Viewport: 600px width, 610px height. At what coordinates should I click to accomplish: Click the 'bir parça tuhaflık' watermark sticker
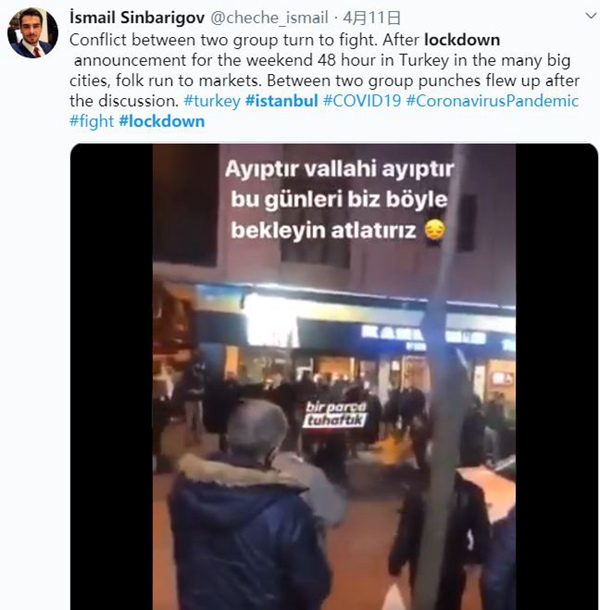[x=335, y=415]
